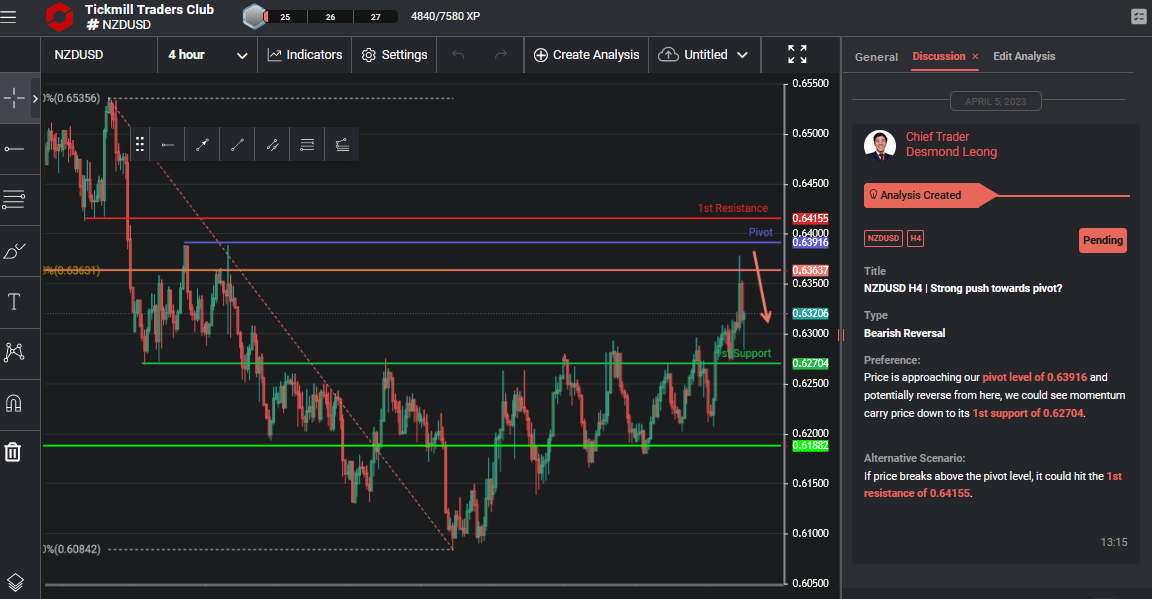Switch to the General tab
This screenshot has width=1152, height=599.
click(x=876, y=57)
